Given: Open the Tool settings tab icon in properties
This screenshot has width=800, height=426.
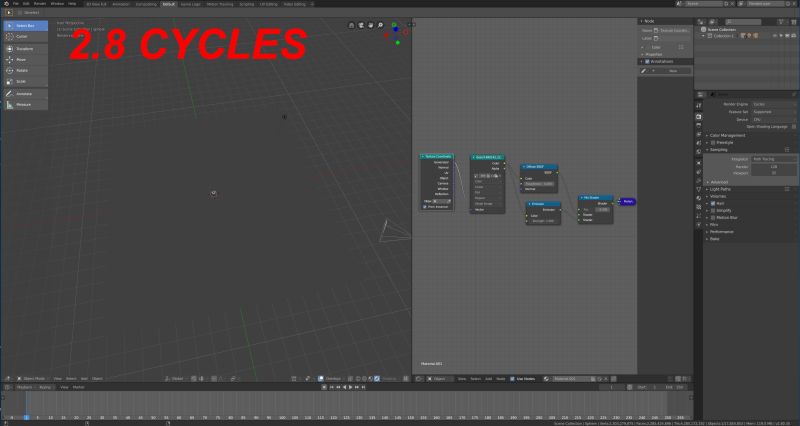Looking at the screenshot, I should point(698,106).
